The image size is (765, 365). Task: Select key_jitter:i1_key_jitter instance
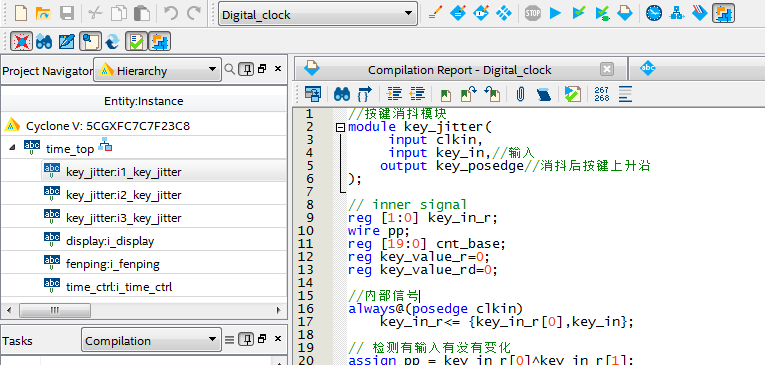click(x=123, y=172)
